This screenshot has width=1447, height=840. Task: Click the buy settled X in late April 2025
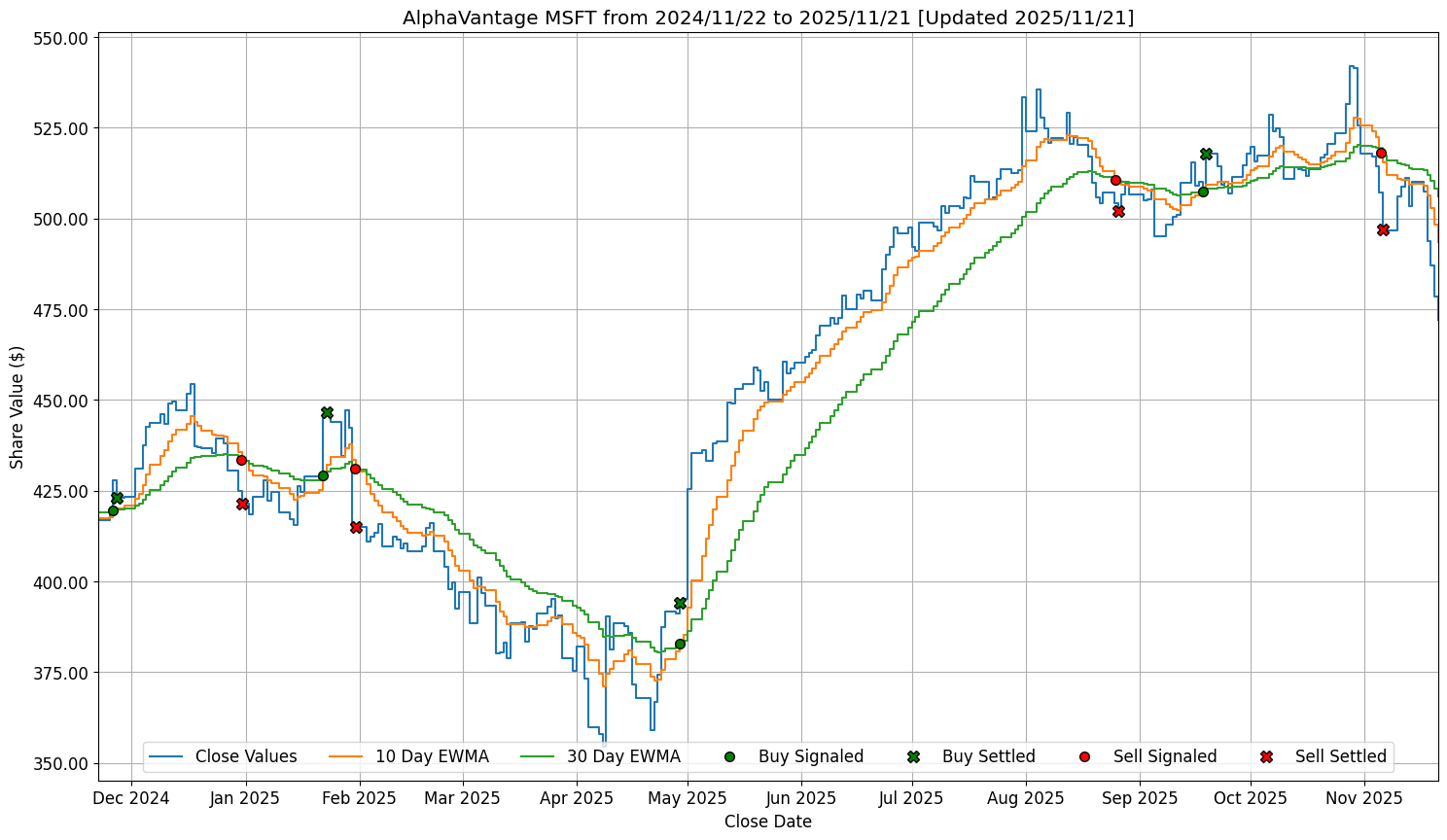[680, 603]
